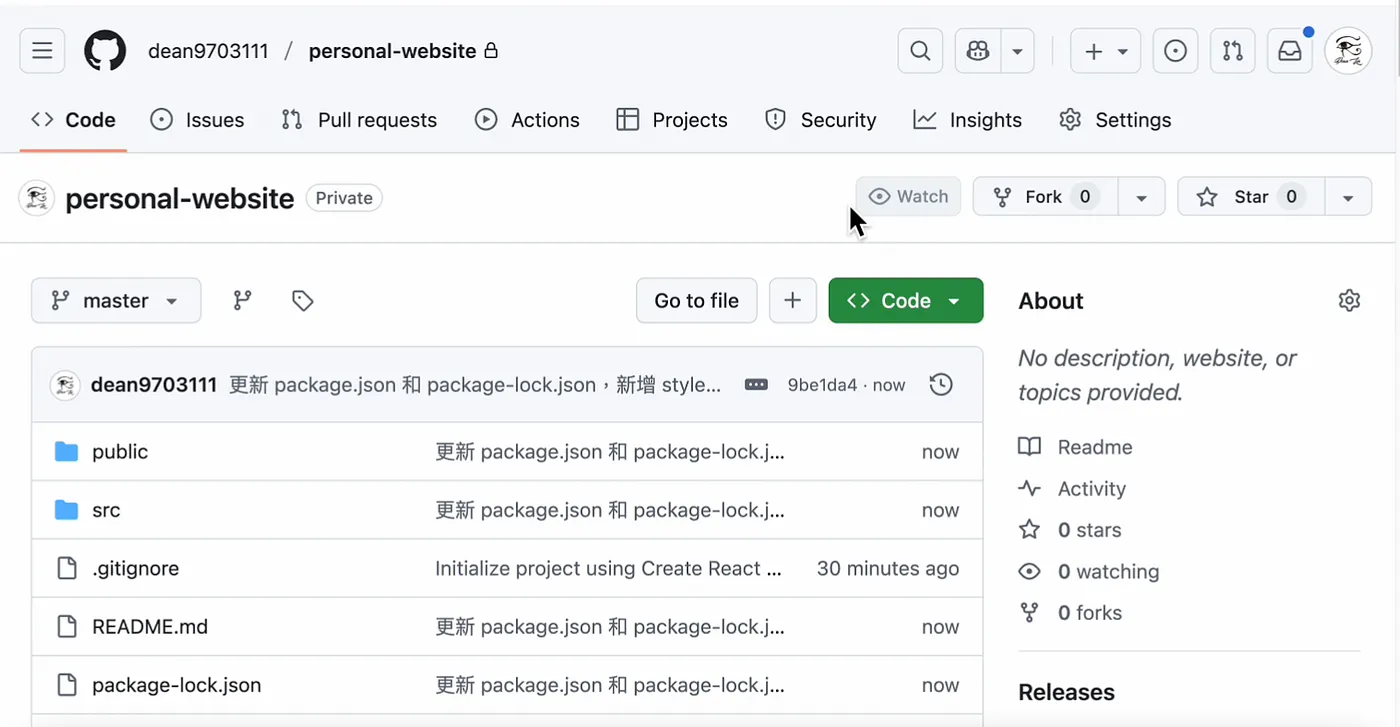Open the README.md file

(x=150, y=627)
